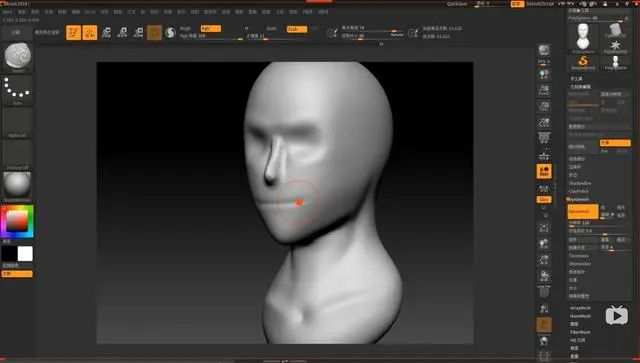Select large PolySphere head bust tool thumbnail
Image resolution: width=640 pixels, height=363 pixels.
click(x=583, y=38)
